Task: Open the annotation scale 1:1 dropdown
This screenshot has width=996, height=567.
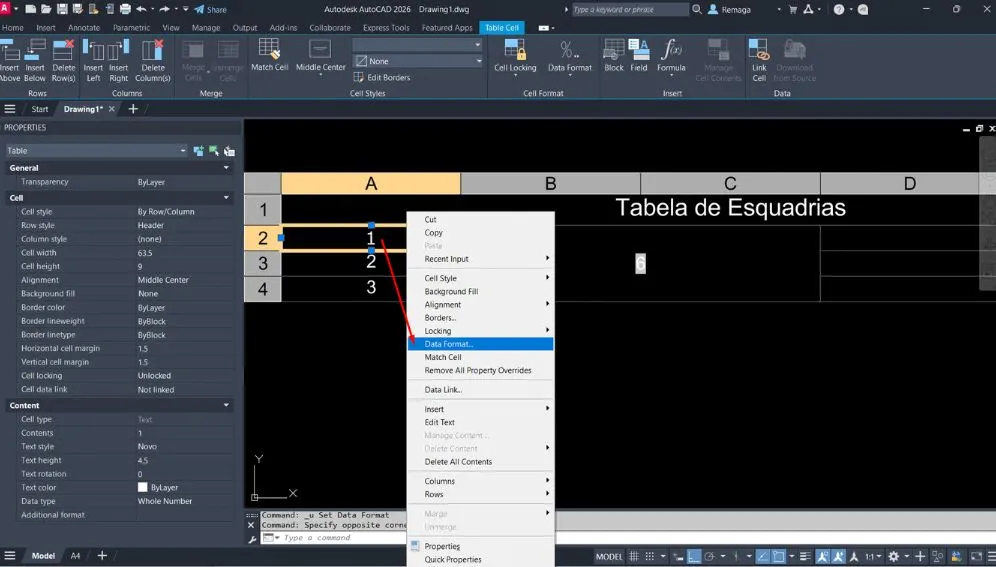Action: tap(873, 556)
